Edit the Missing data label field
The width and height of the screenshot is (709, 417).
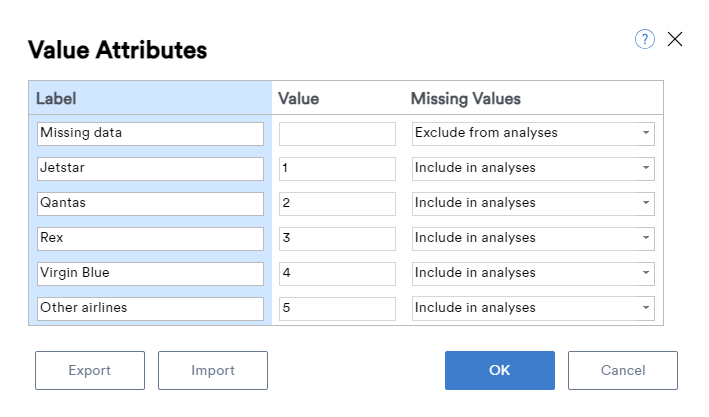click(x=151, y=133)
